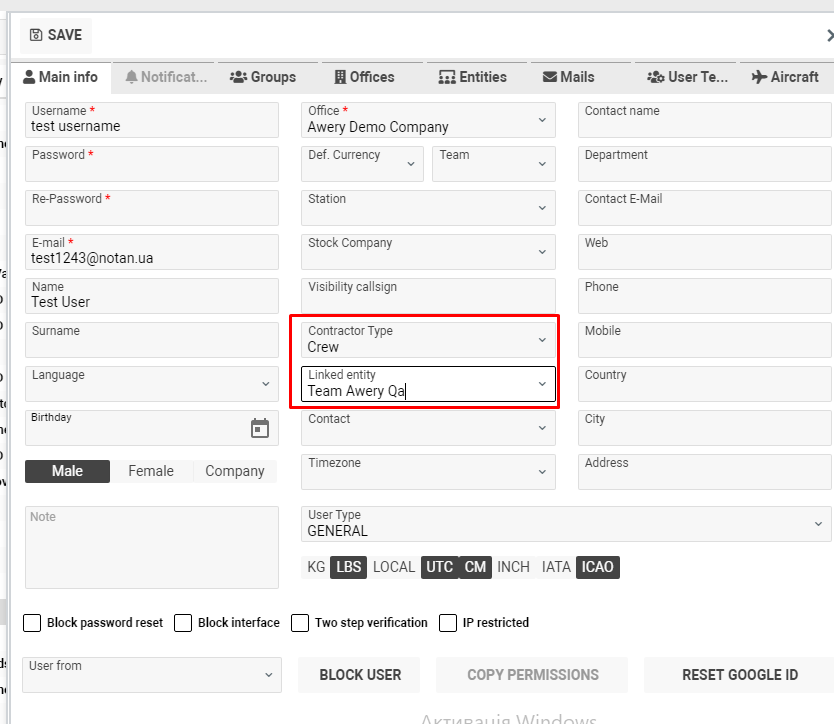
Task: Enable Block password reset checkbox
Action: 32,623
